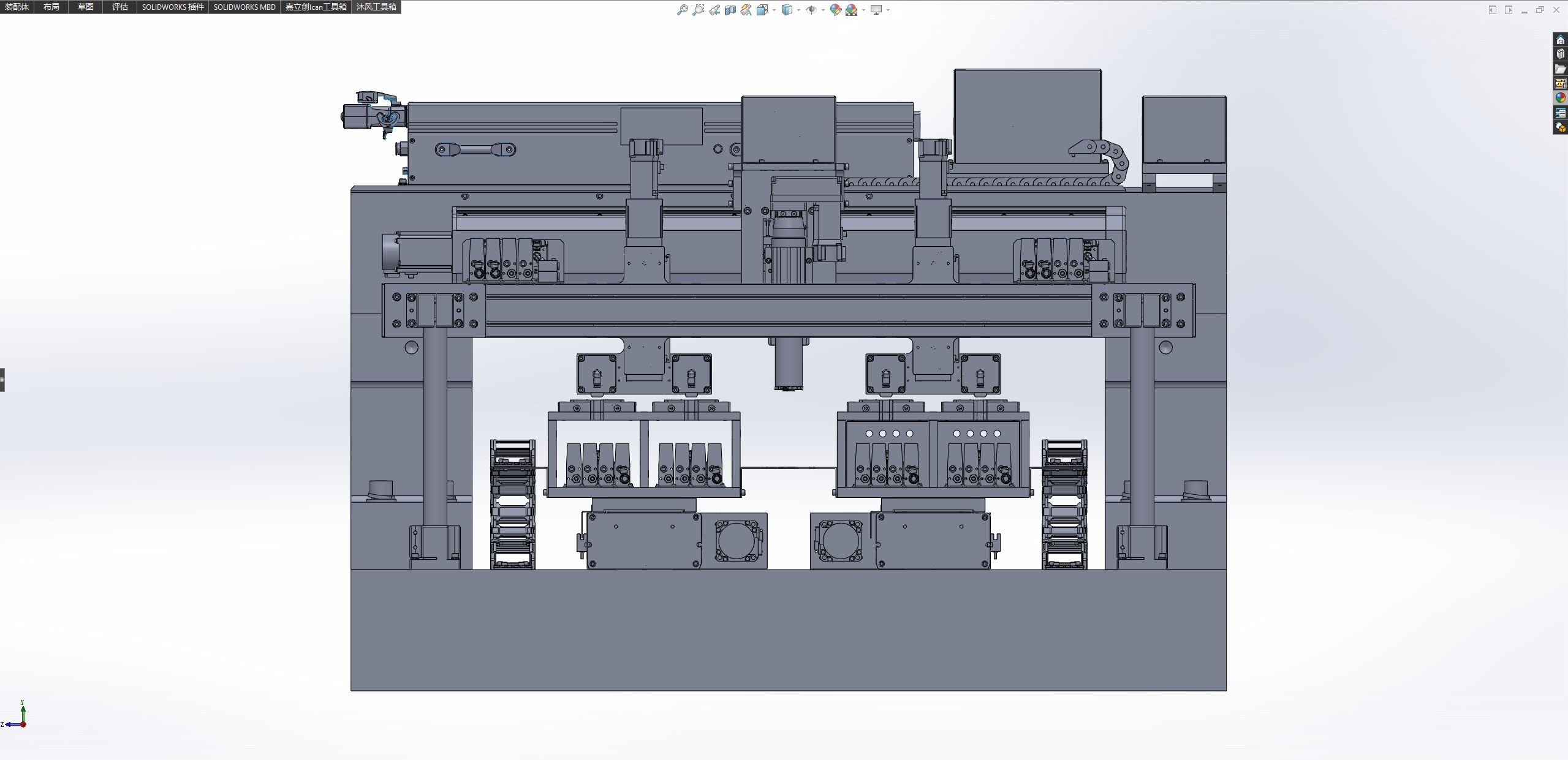This screenshot has height=760, width=1568.
Task: Open SOLIDWORKS Resources home tab
Action: (1560, 40)
